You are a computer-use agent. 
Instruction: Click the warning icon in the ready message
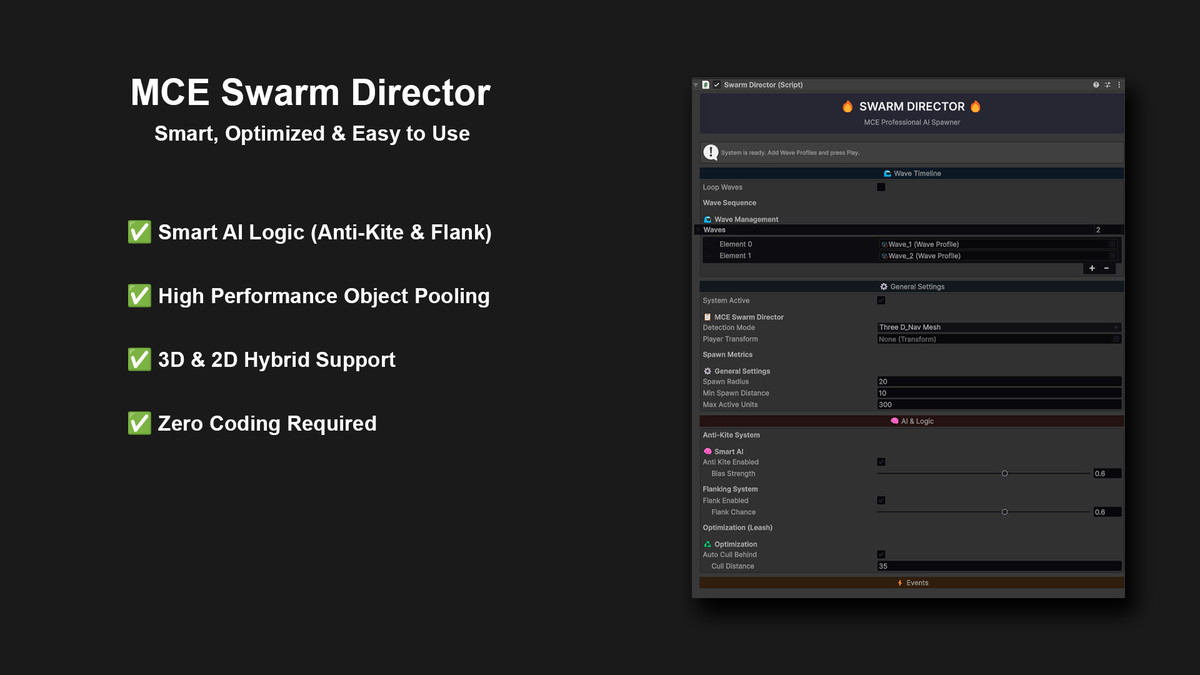click(709, 151)
